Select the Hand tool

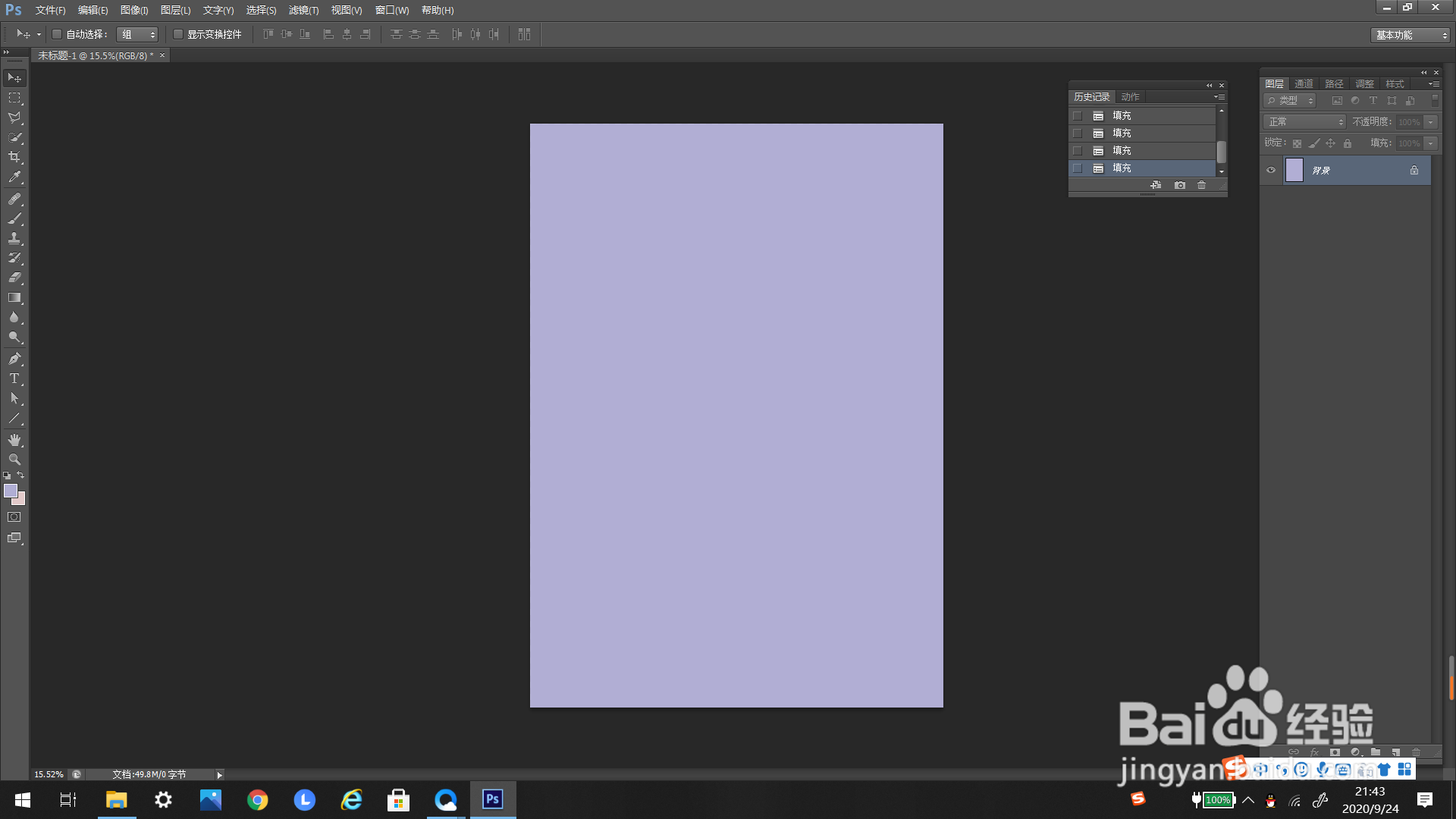coord(14,440)
